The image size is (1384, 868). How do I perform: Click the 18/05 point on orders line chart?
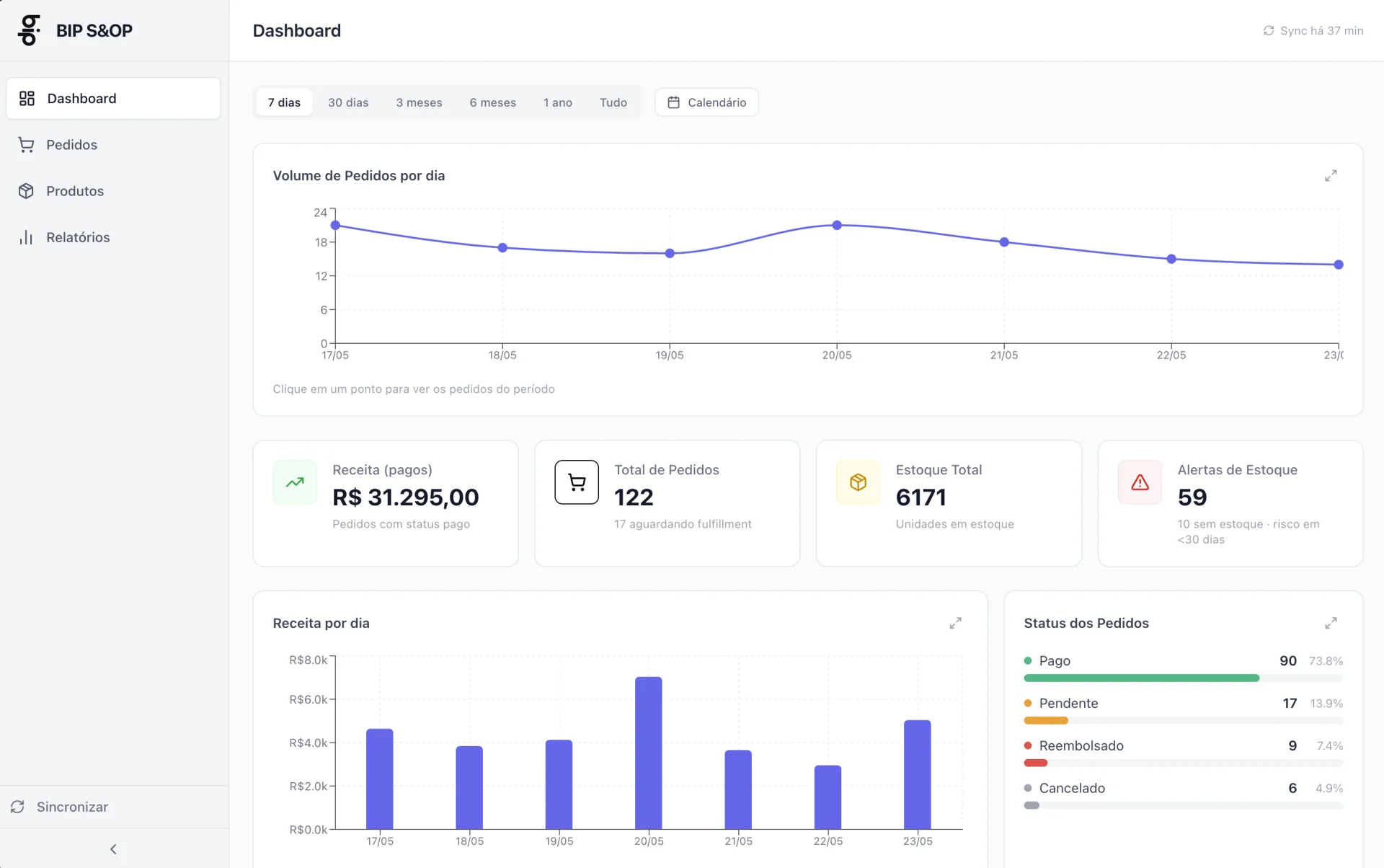[x=502, y=248]
